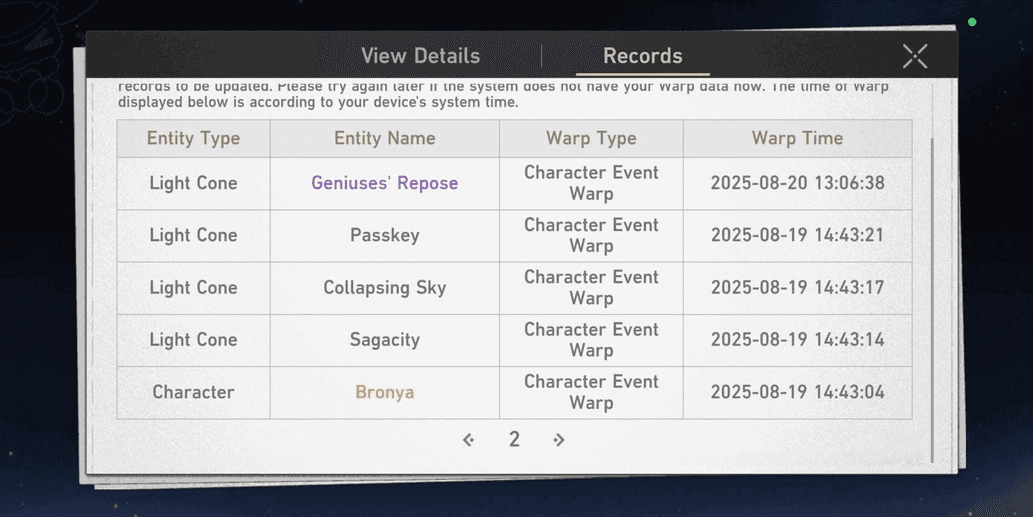Click the Warp Time column header
The image size is (1033, 517).
tap(797, 138)
